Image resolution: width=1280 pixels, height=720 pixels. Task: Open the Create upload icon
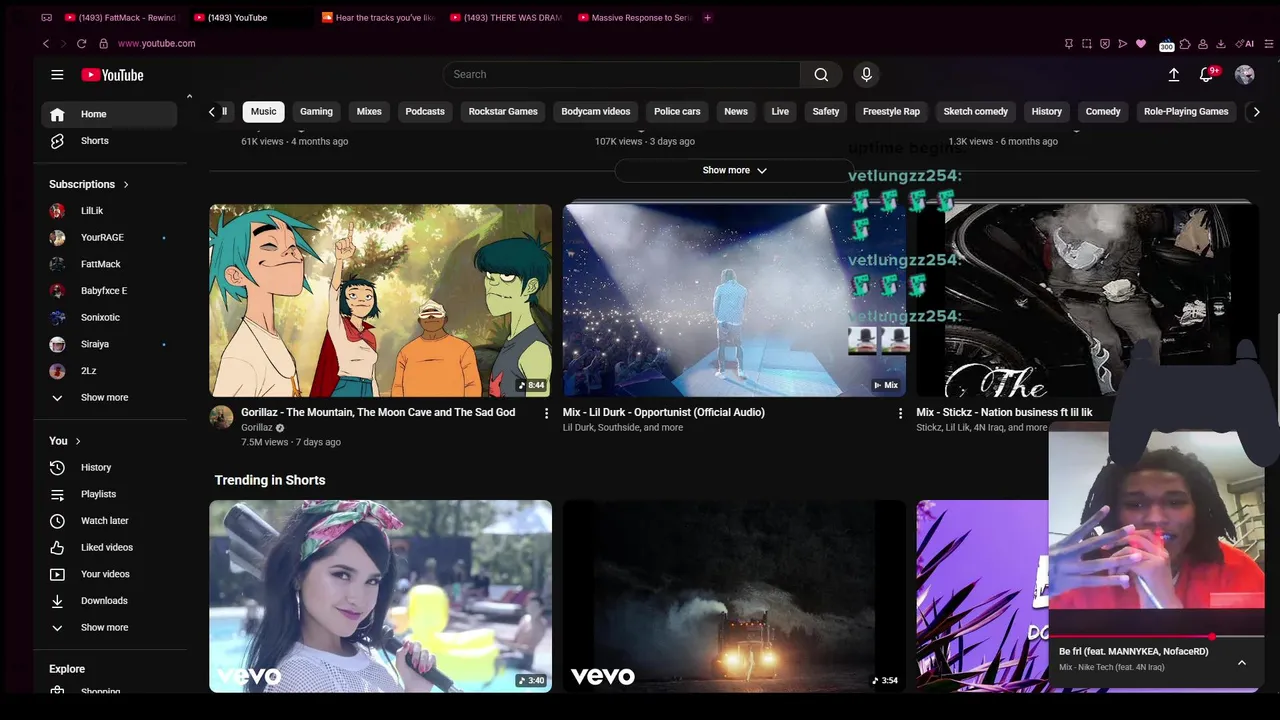pyautogui.click(x=1174, y=74)
